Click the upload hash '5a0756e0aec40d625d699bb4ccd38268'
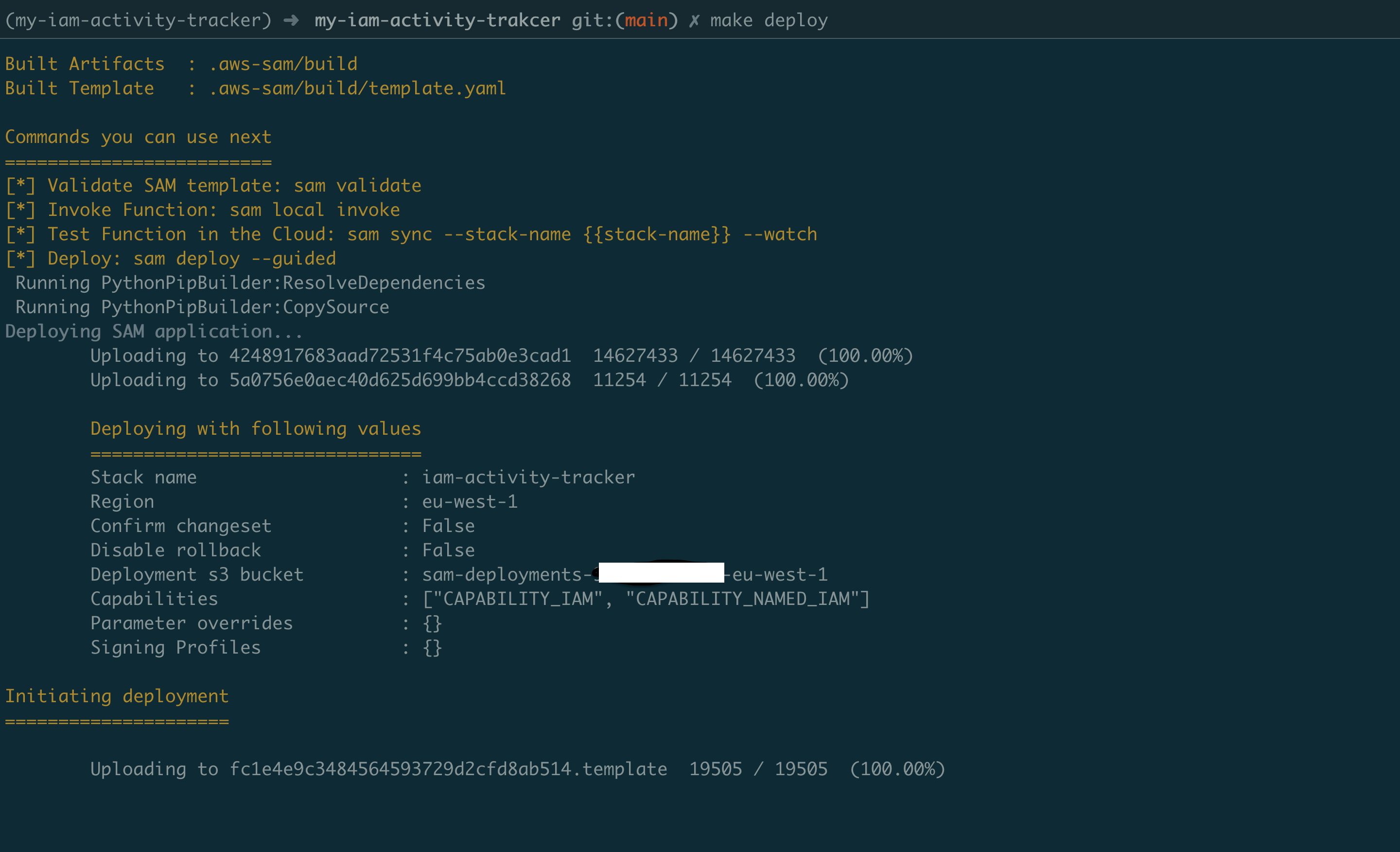Viewport: 1400px width, 852px height. click(x=400, y=380)
